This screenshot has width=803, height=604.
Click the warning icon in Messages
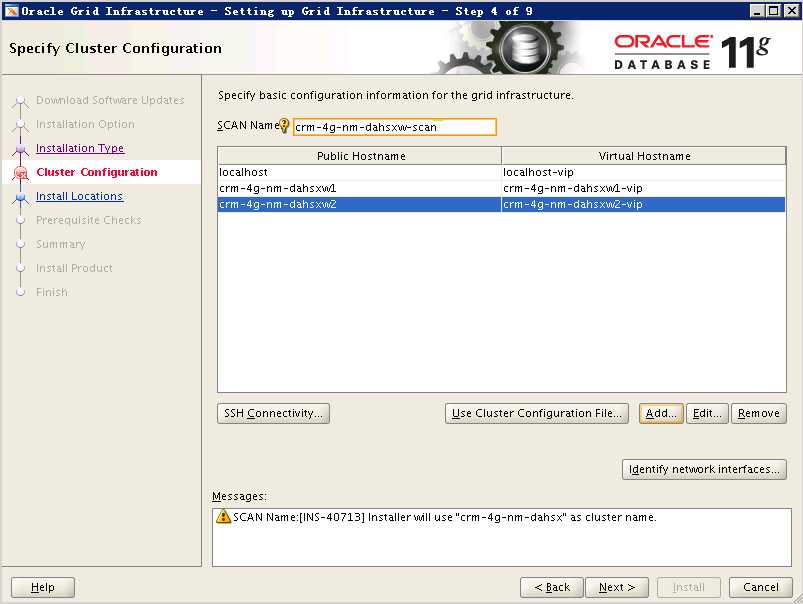tap(223, 516)
